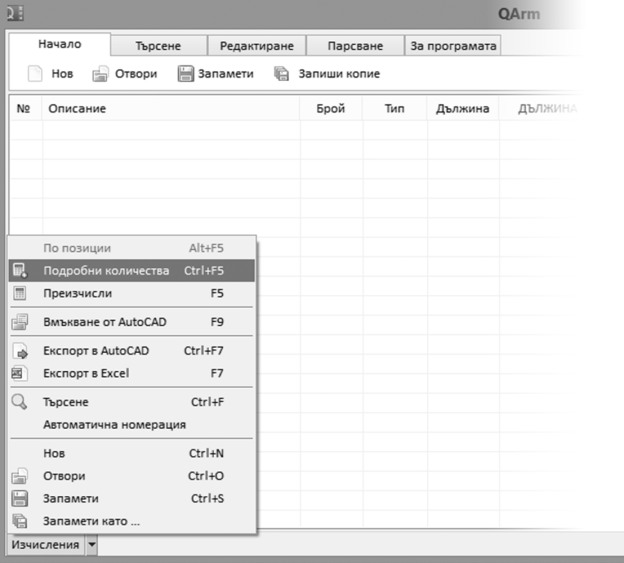Image resolution: width=624 pixels, height=563 pixels.
Task: Choose Вмъкване от AutoCAD menu entry
Action: pyautogui.click(x=105, y=322)
